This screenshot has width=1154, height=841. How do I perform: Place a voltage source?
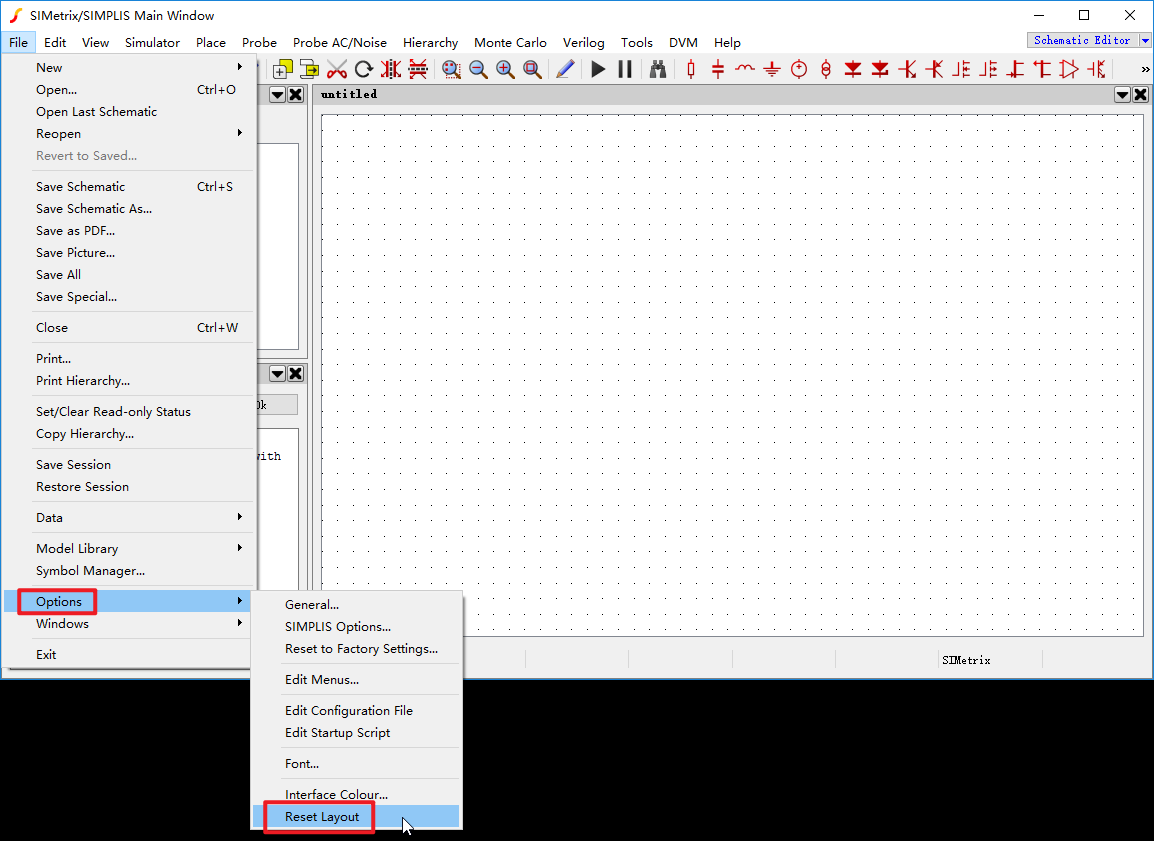799,69
